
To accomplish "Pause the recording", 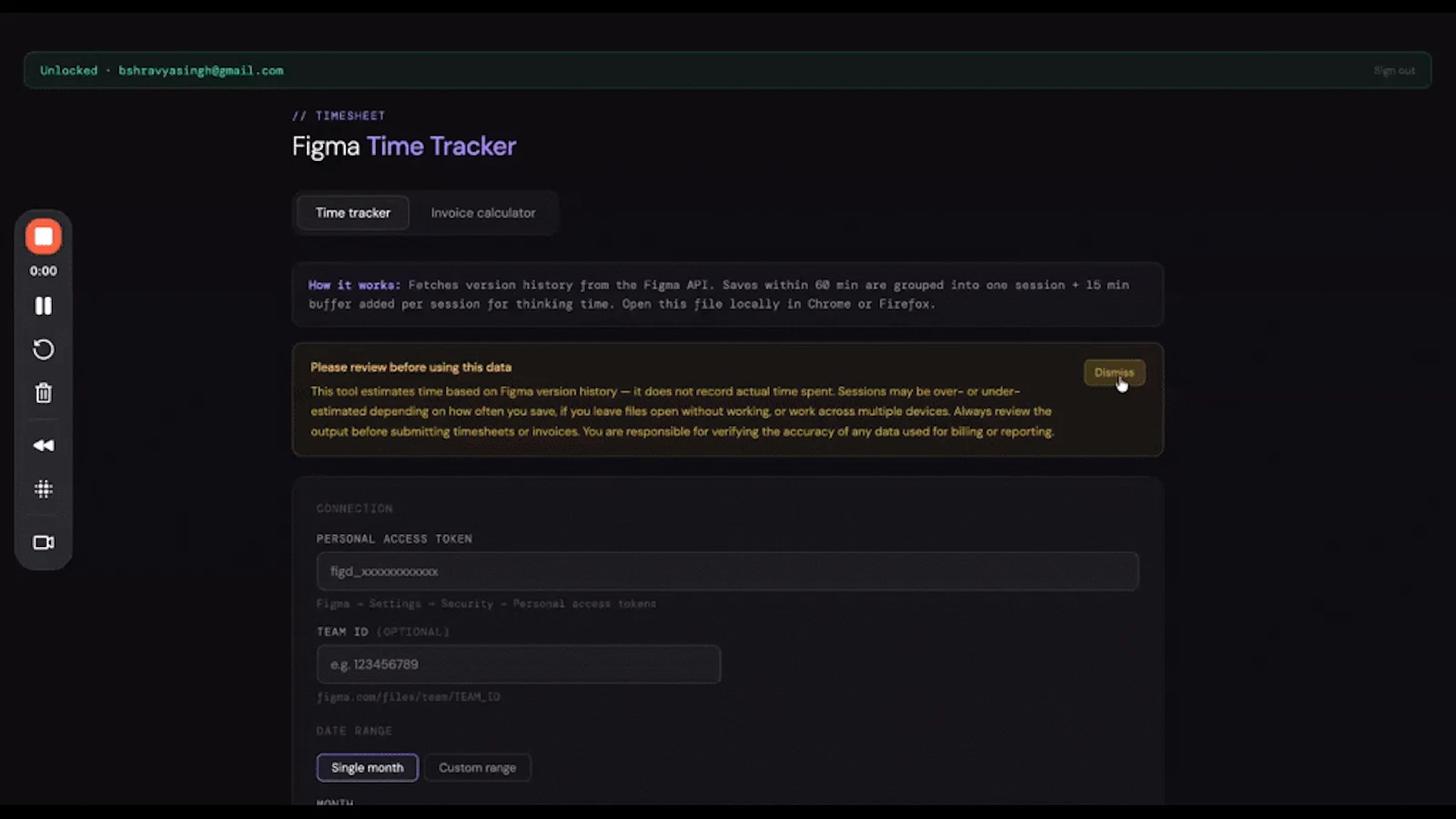I will tap(43, 306).
